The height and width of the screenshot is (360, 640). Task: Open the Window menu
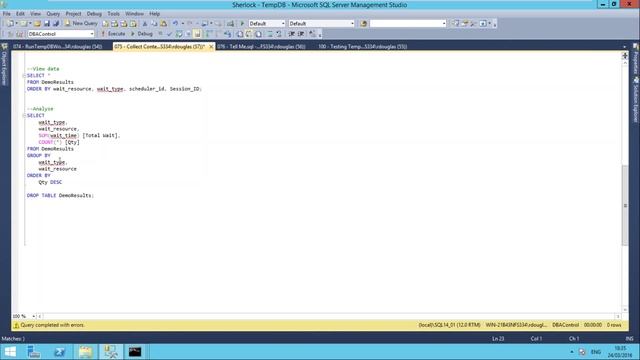coord(134,13)
